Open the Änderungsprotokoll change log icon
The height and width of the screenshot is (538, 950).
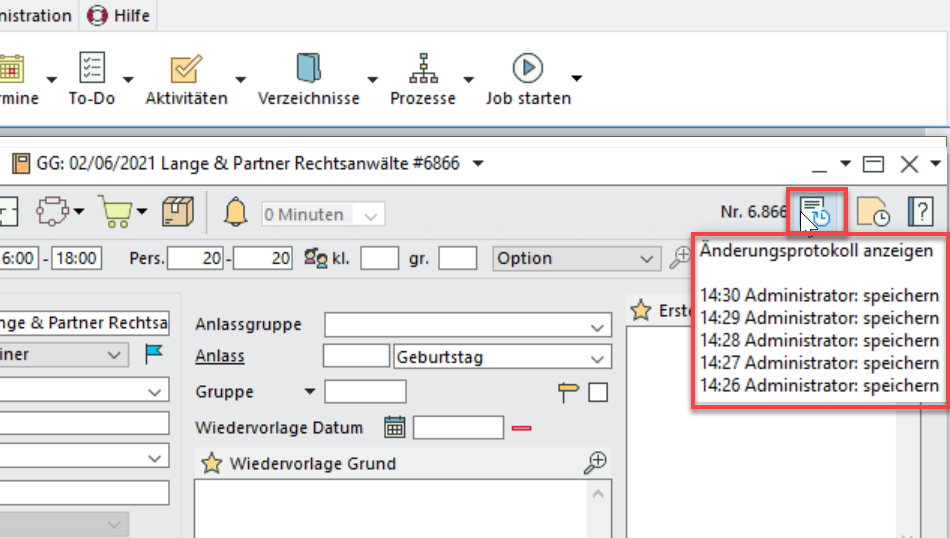click(816, 212)
